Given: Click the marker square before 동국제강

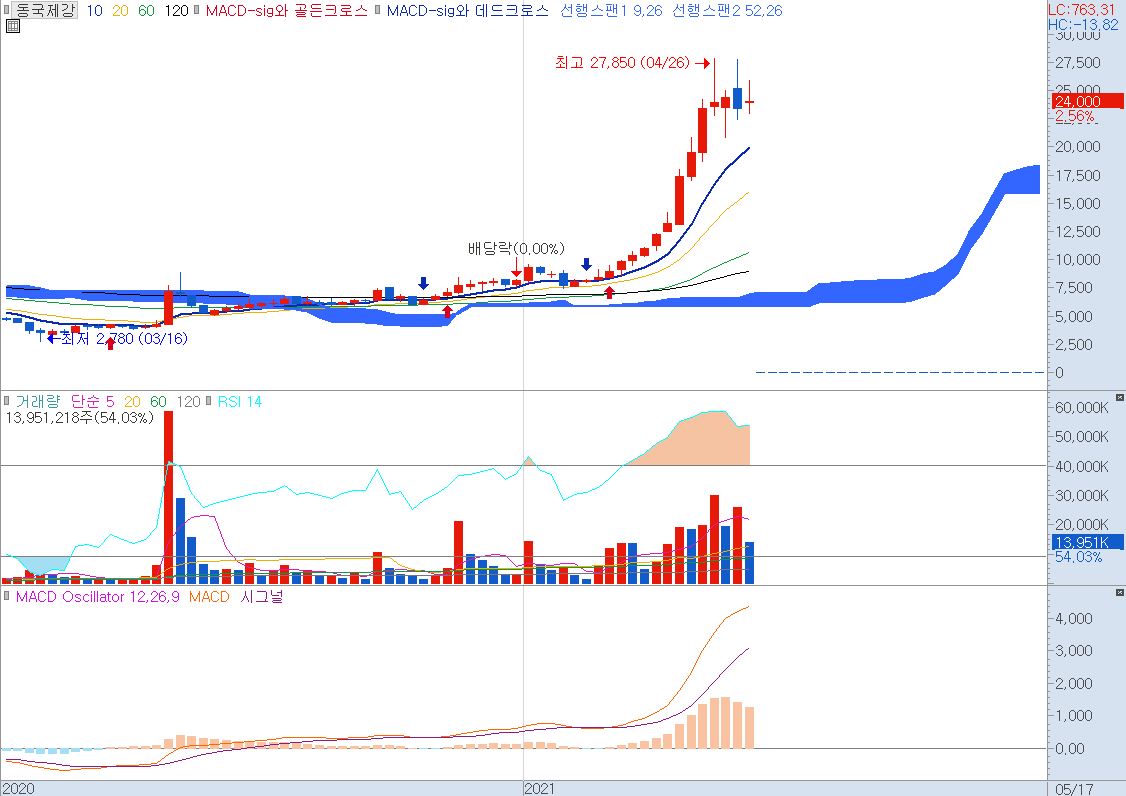Looking at the screenshot, I should [6, 10].
